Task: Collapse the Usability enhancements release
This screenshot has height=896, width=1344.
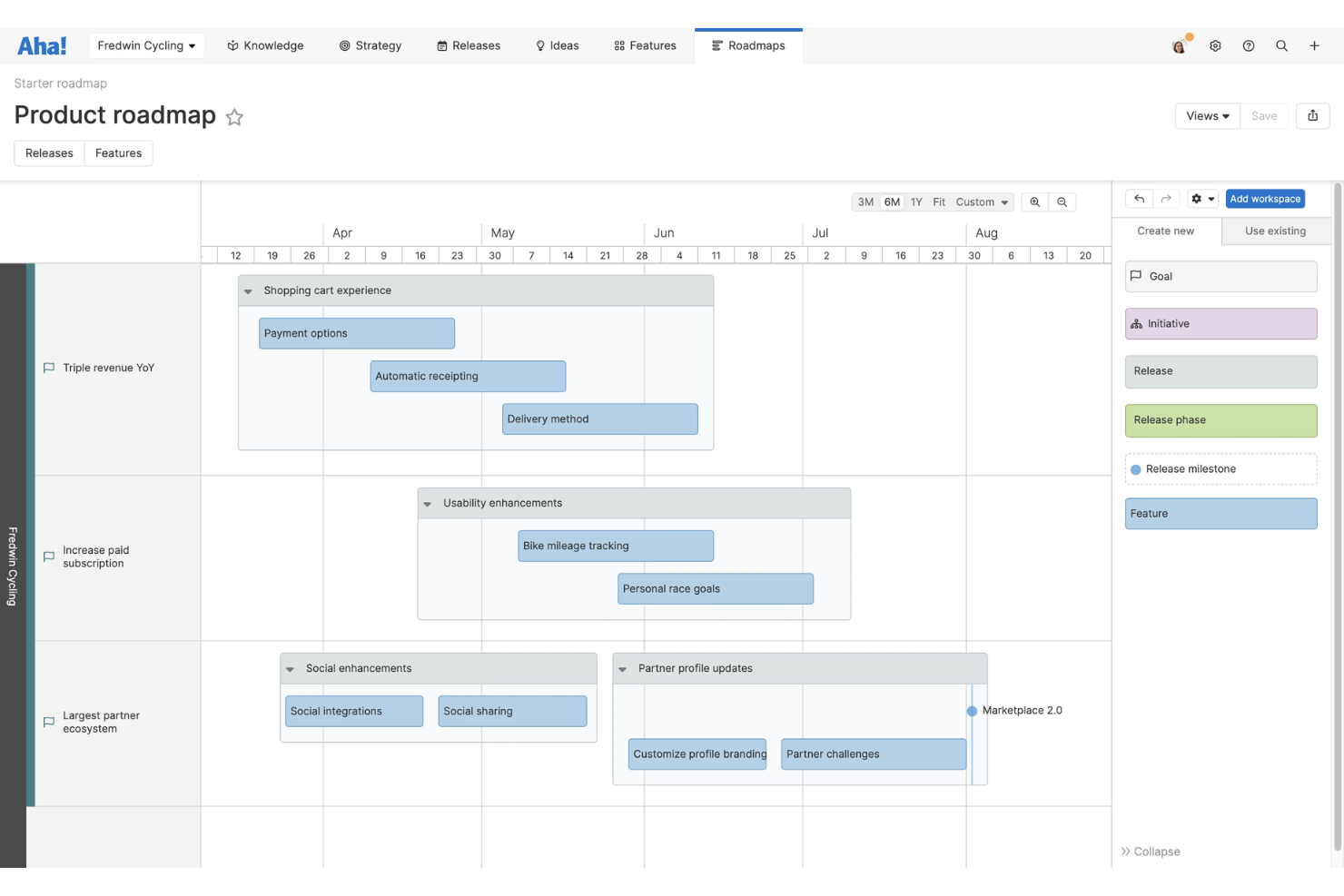Action: (428, 504)
